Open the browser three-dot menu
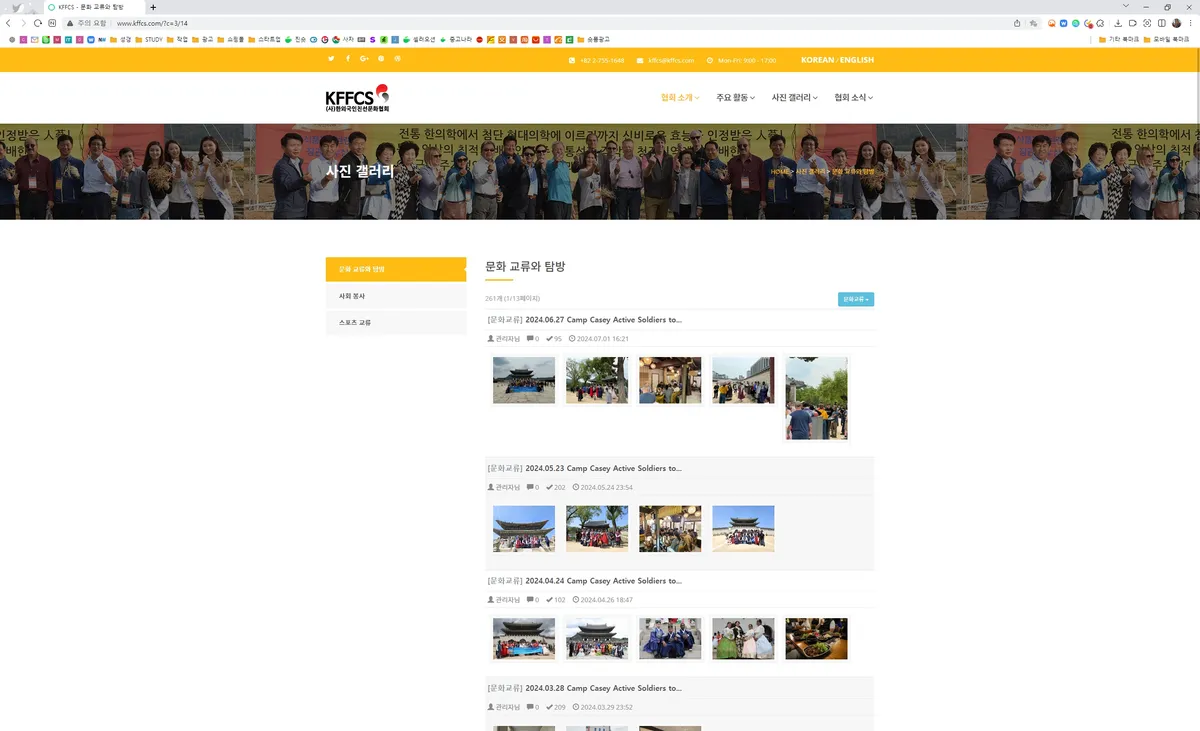The height and width of the screenshot is (731, 1200). [1189, 23]
